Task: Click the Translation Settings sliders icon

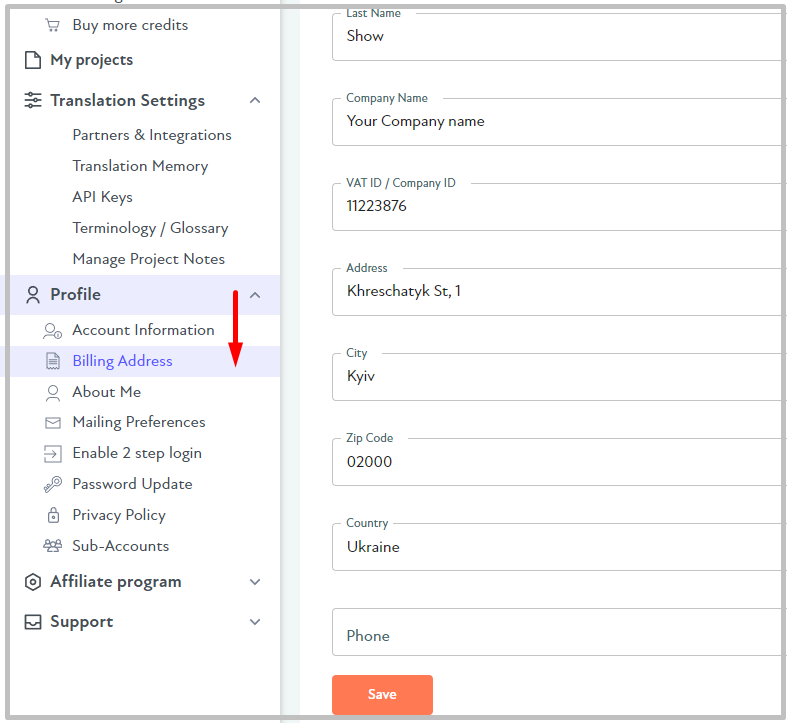Action: click(33, 100)
